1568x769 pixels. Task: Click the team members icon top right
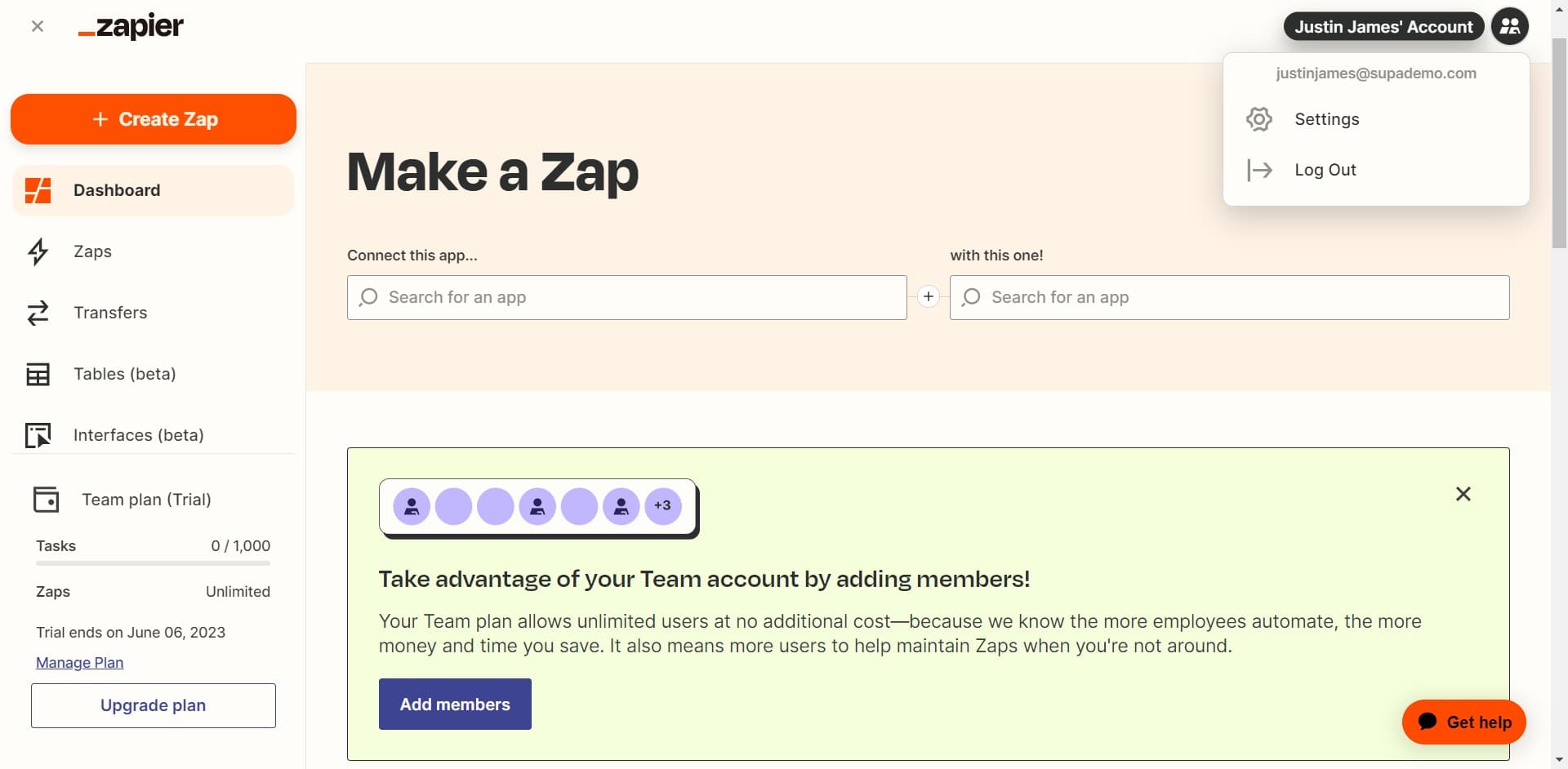[x=1509, y=26]
